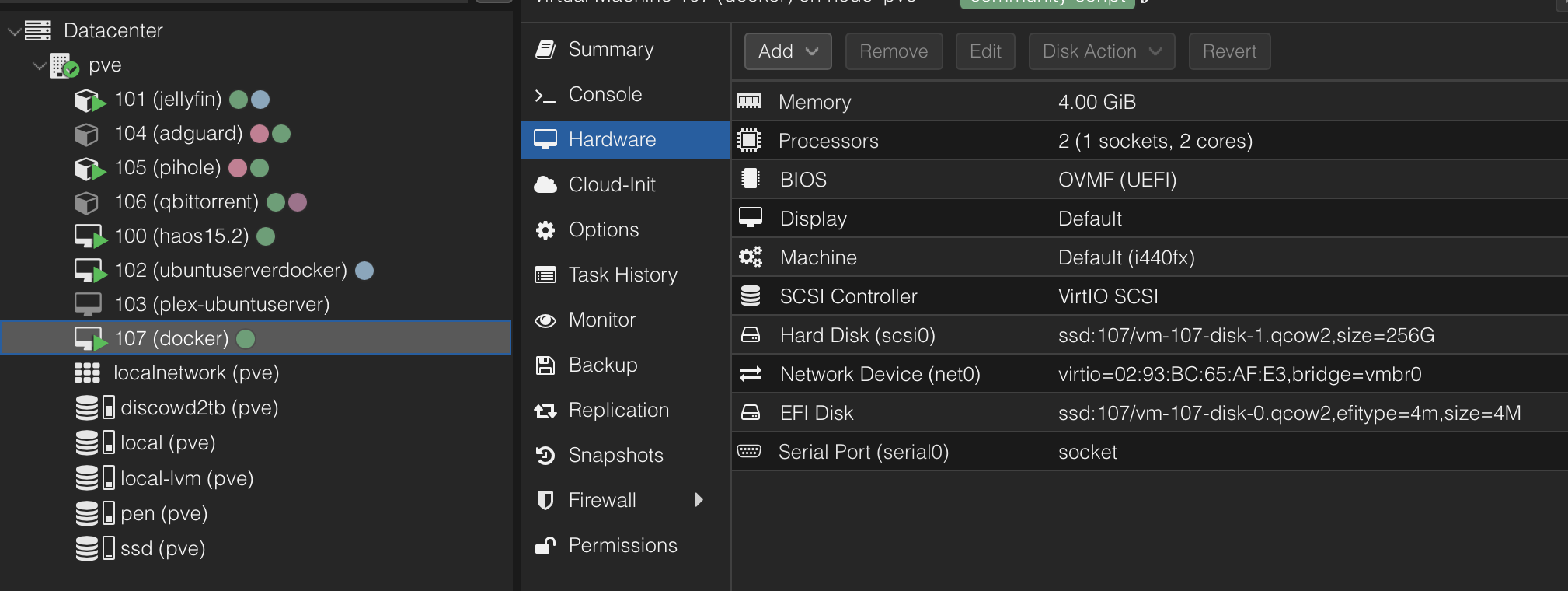Expand the Firewall submenu arrow
The image size is (1568, 591).
[x=699, y=500]
